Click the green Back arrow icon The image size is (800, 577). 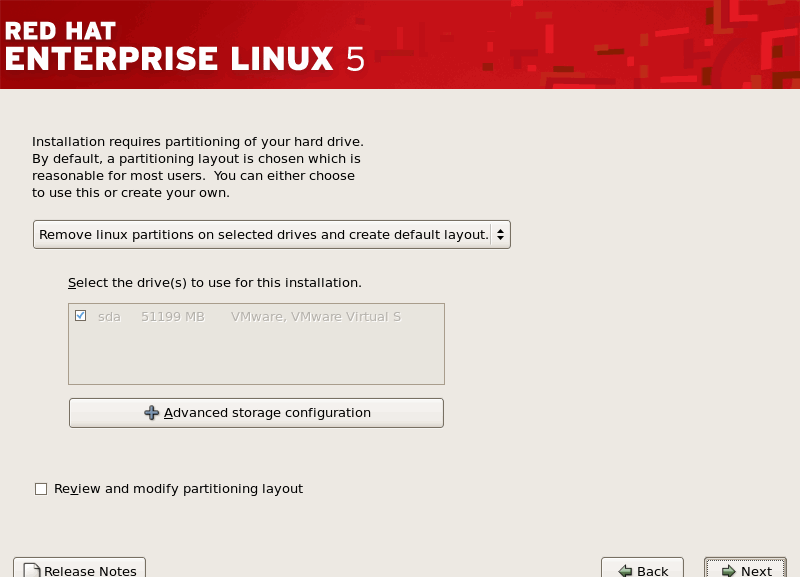(x=624, y=571)
